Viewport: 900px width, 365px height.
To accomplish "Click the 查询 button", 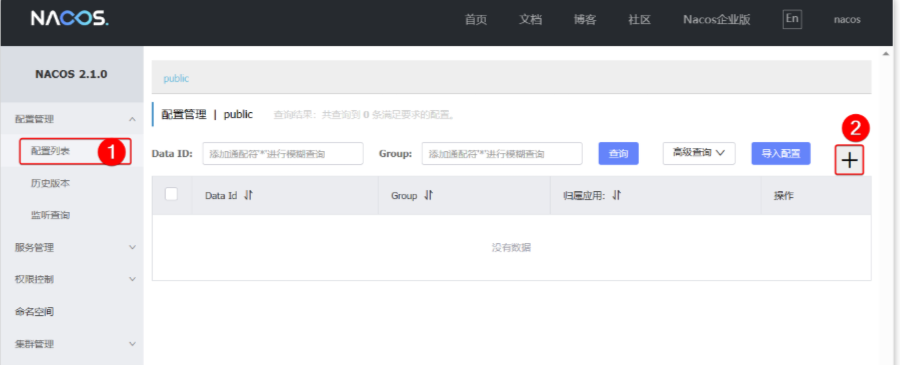I will click(618, 153).
